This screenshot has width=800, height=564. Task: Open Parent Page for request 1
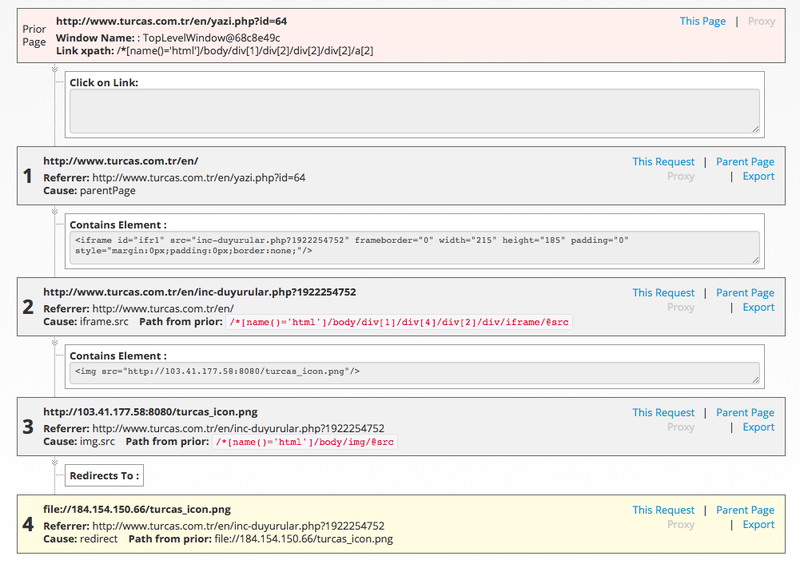[x=745, y=162]
